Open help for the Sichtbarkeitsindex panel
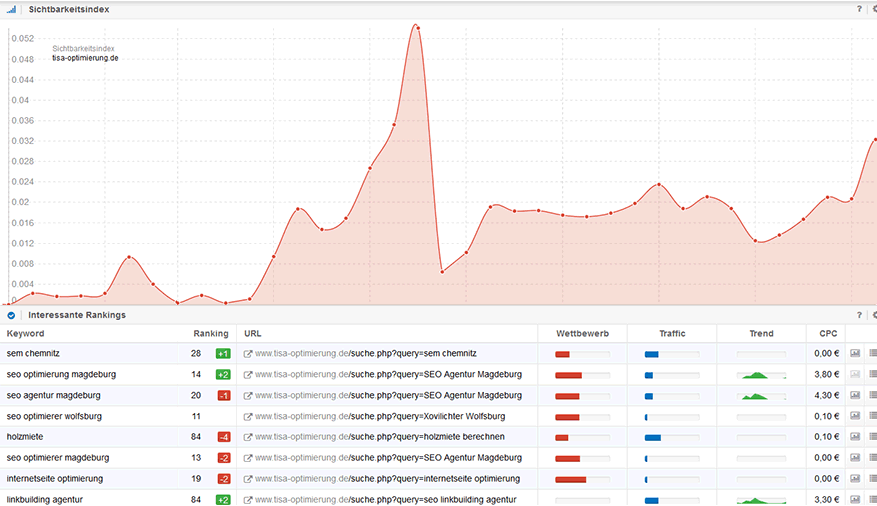877x506 pixels. pos(858,9)
